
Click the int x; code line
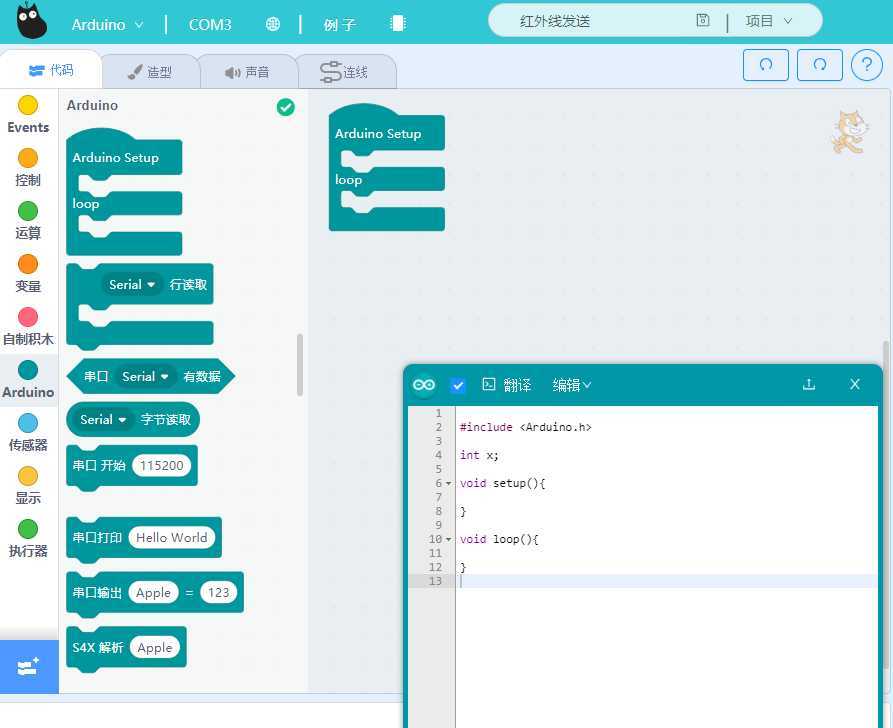479,455
